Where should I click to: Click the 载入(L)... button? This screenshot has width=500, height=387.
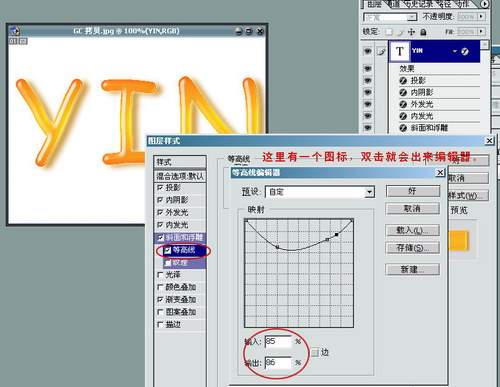[x=413, y=230]
